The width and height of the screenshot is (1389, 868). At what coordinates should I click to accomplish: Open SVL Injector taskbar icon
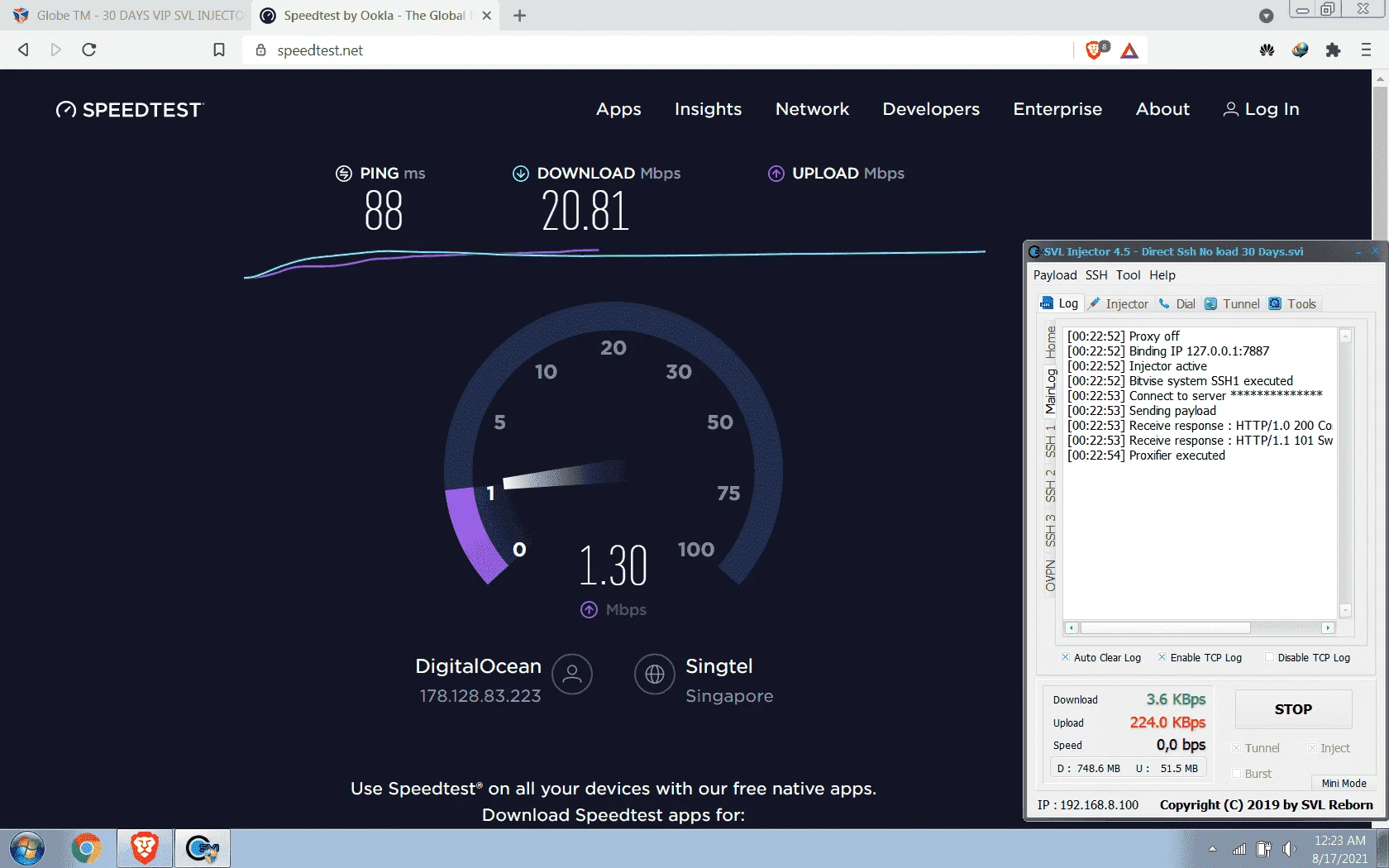click(202, 848)
